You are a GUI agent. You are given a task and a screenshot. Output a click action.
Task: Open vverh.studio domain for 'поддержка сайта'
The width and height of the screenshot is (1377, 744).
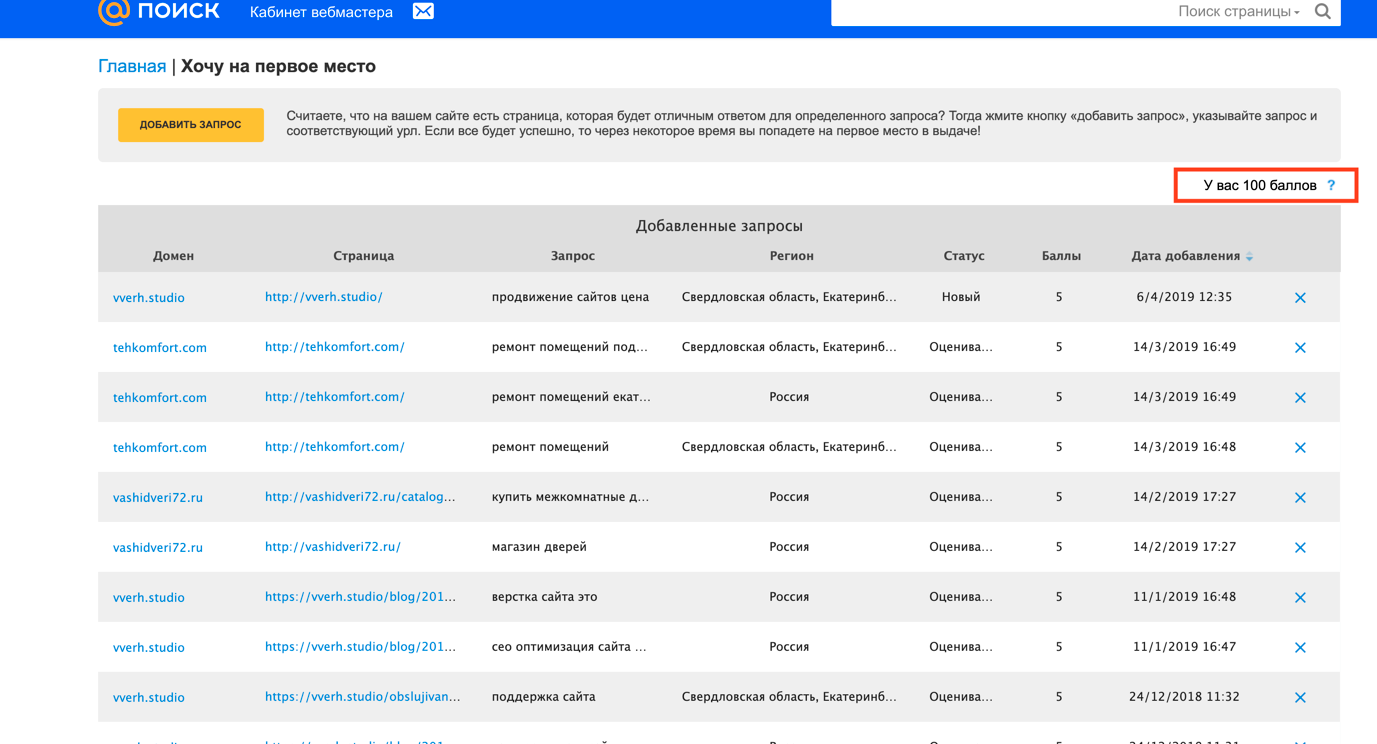(149, 698)
